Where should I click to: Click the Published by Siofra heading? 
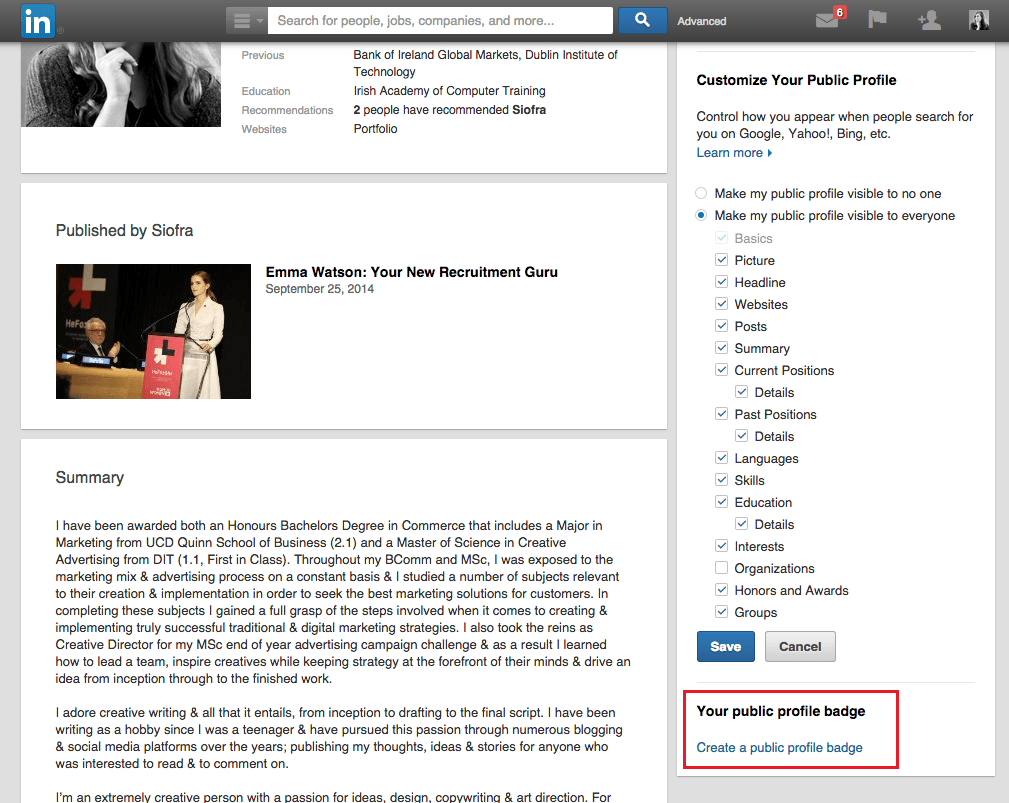click(124, 230)
